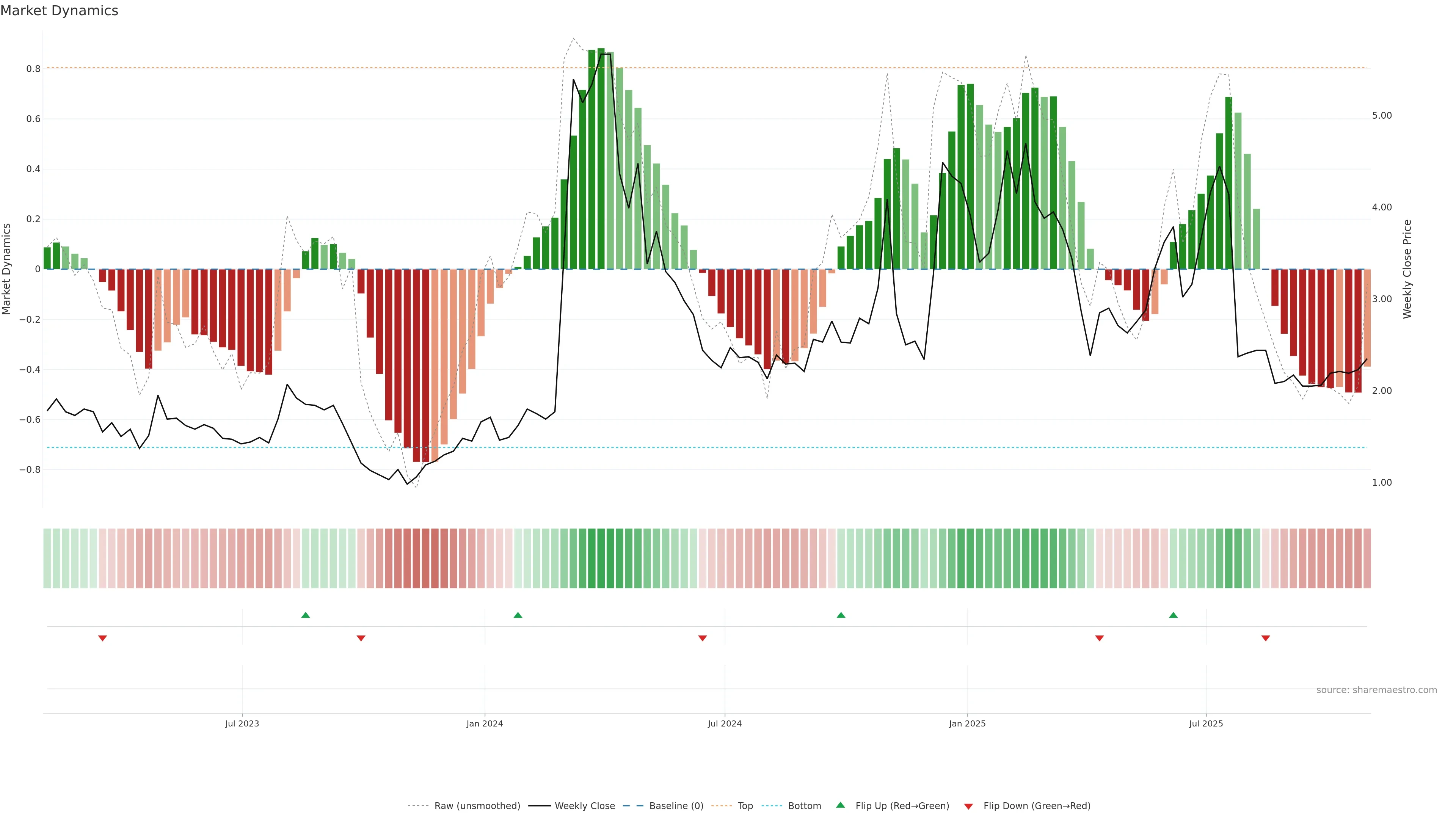Click the flip-up marker just after Jul 2023
Viewport: 1456px width, 819px height.
tap(306, 615)
